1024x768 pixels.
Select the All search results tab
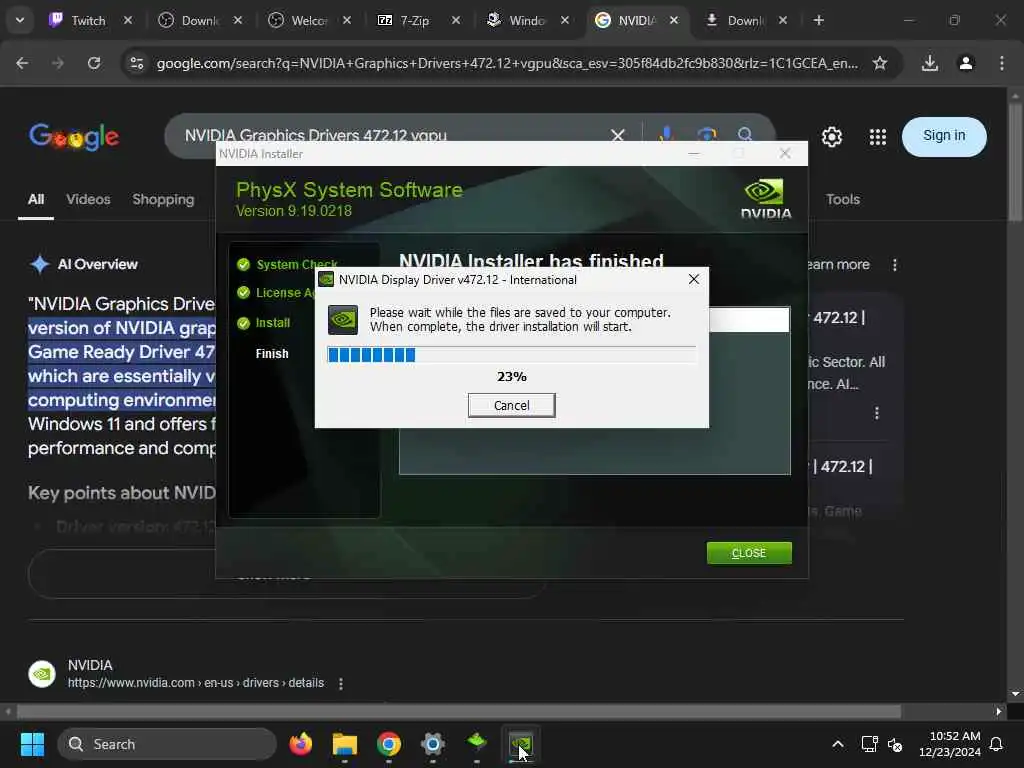36,199
